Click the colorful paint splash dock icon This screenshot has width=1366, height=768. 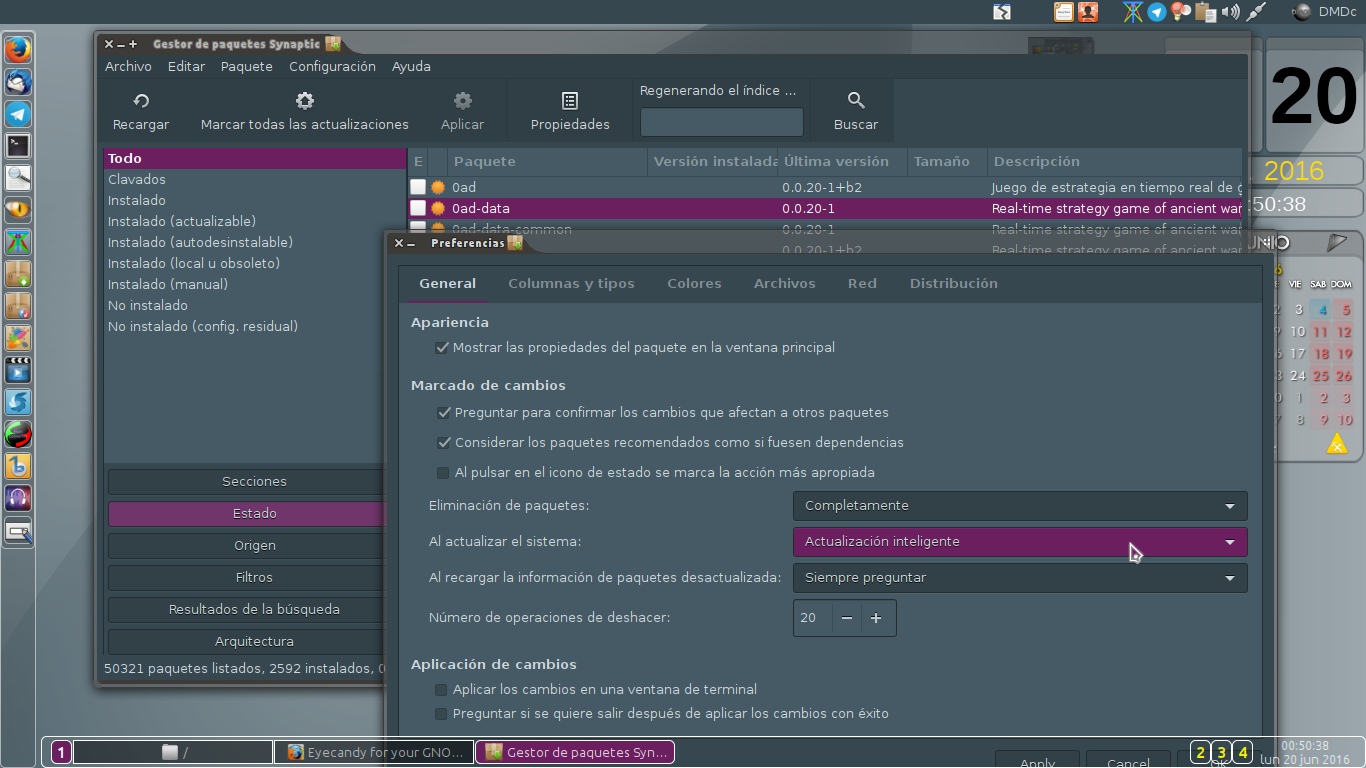[x=18, y=337]
